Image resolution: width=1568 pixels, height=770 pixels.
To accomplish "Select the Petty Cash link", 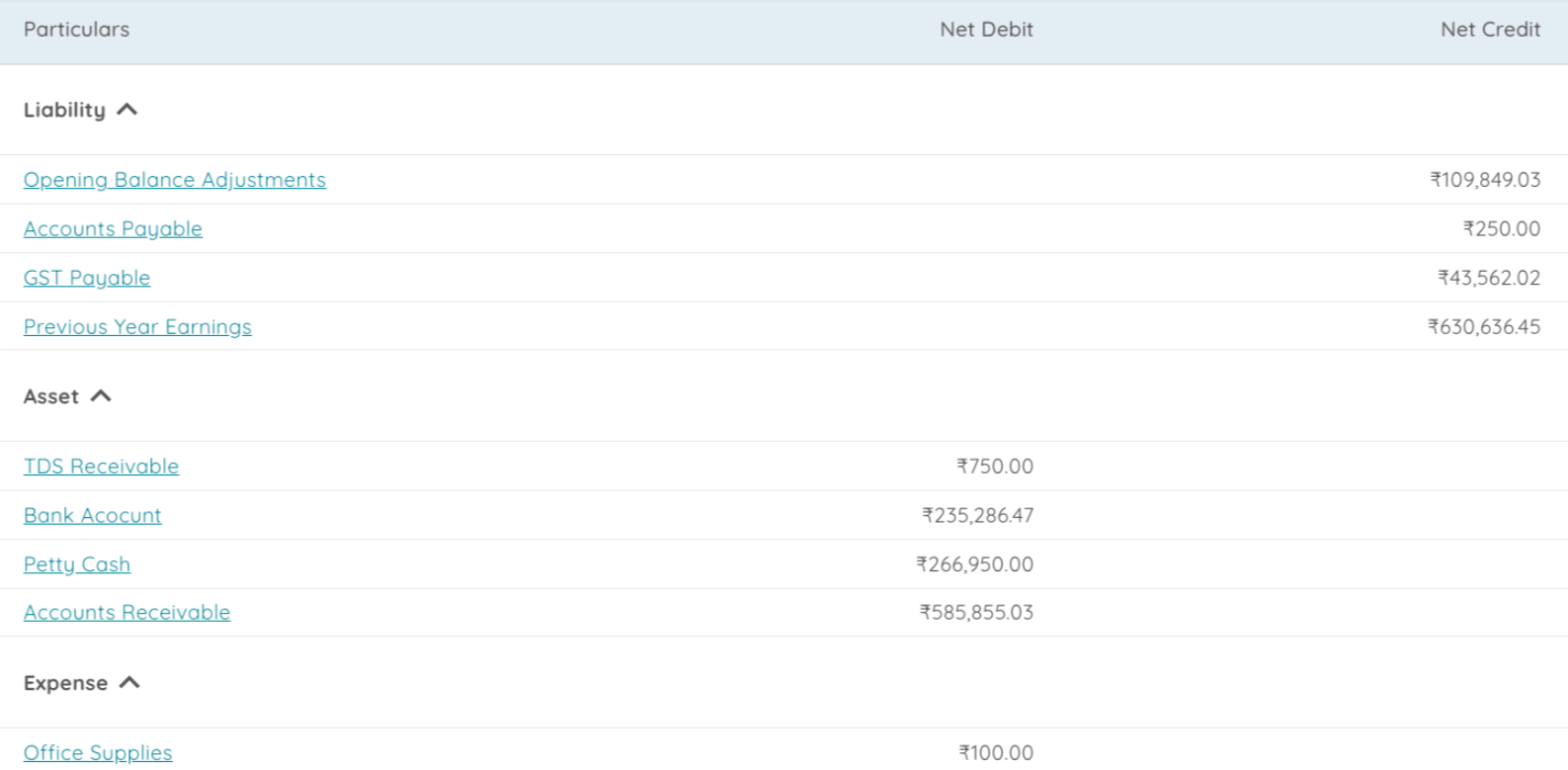I will click(x=77, y=564).
